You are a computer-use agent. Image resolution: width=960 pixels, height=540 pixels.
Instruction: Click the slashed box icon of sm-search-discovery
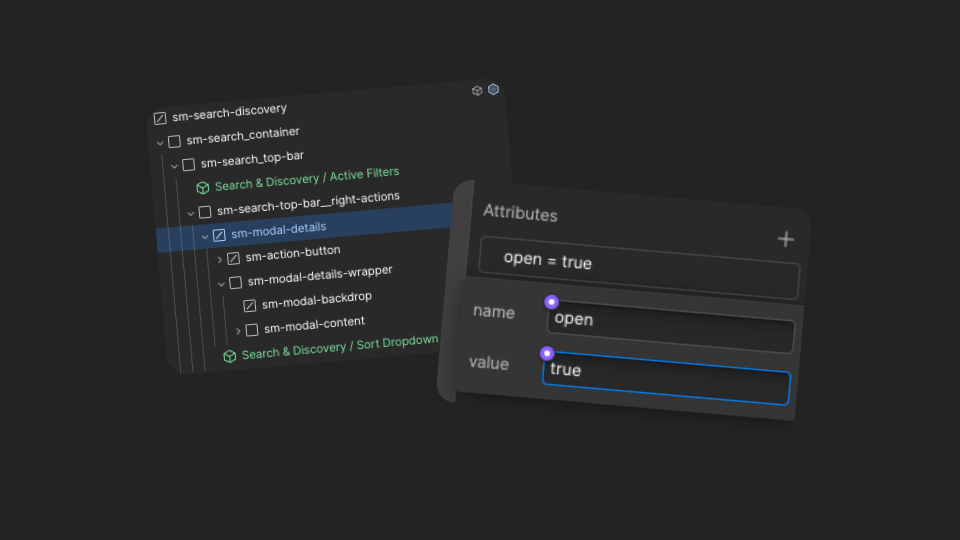tap(160, 118)
